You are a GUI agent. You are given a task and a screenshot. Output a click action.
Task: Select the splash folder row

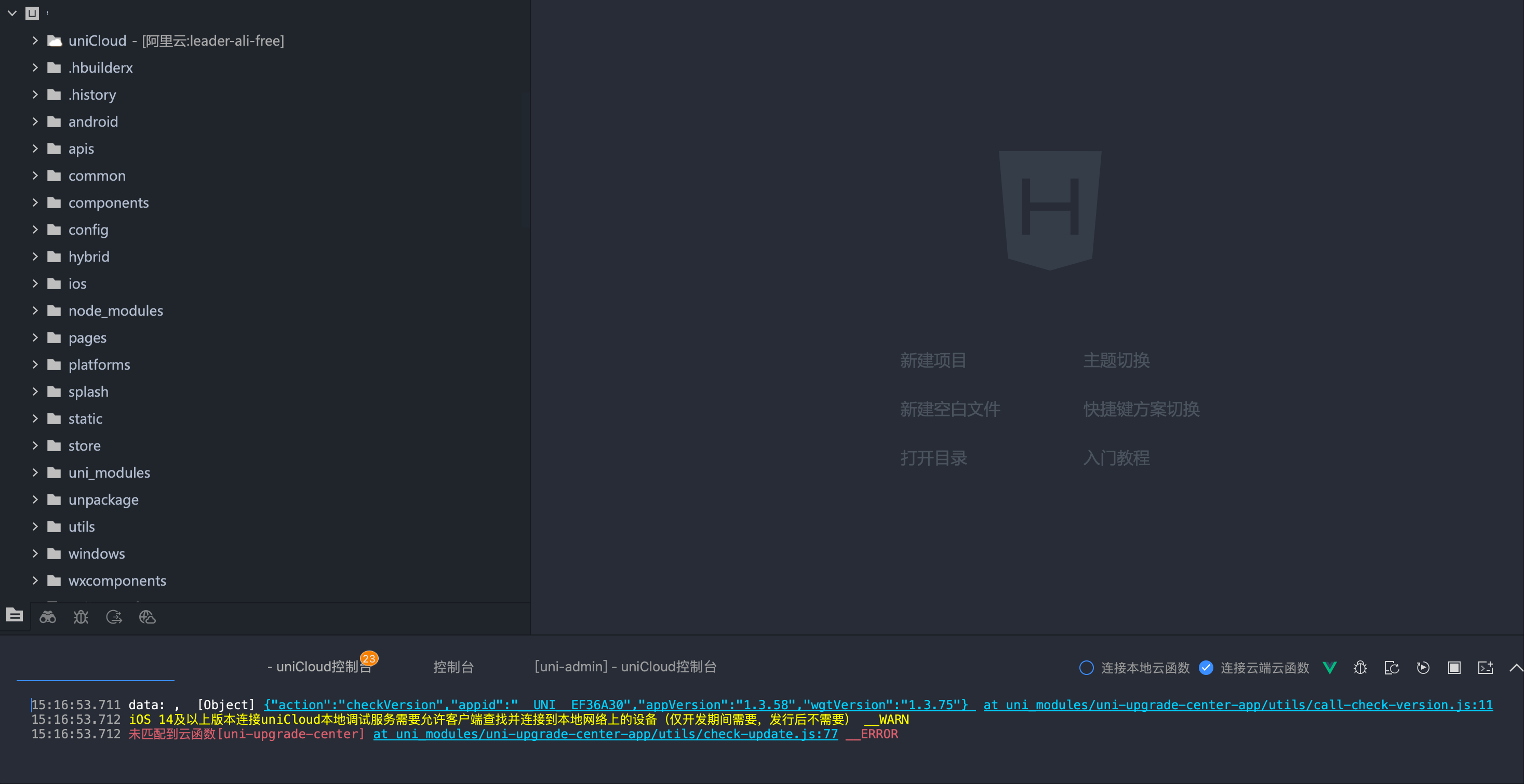click(265, 391)
